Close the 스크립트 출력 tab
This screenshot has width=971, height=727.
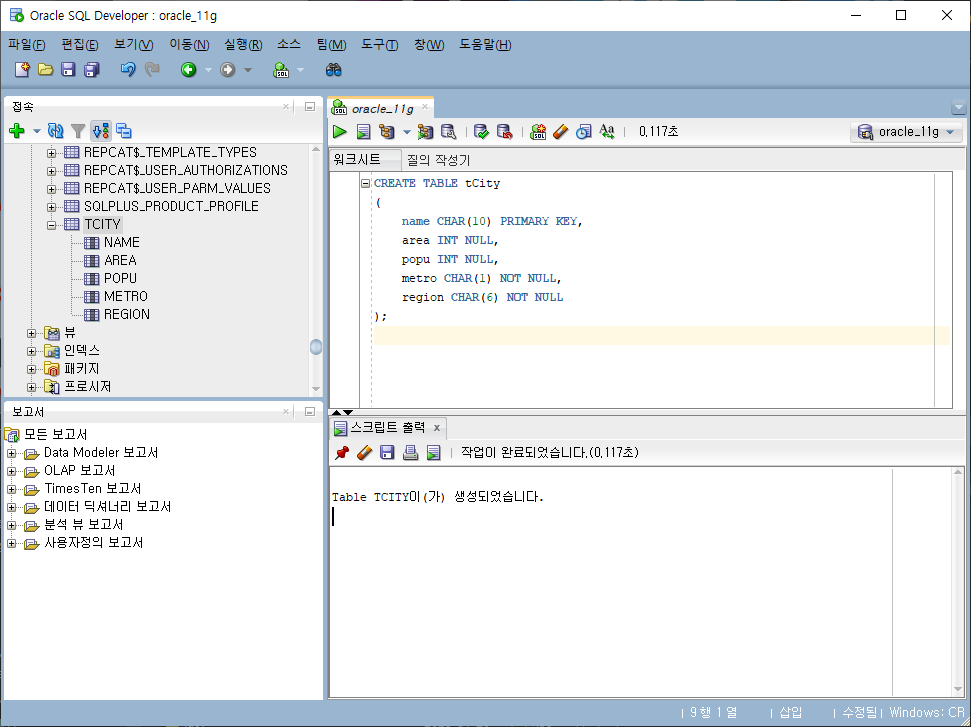point(437,428)
